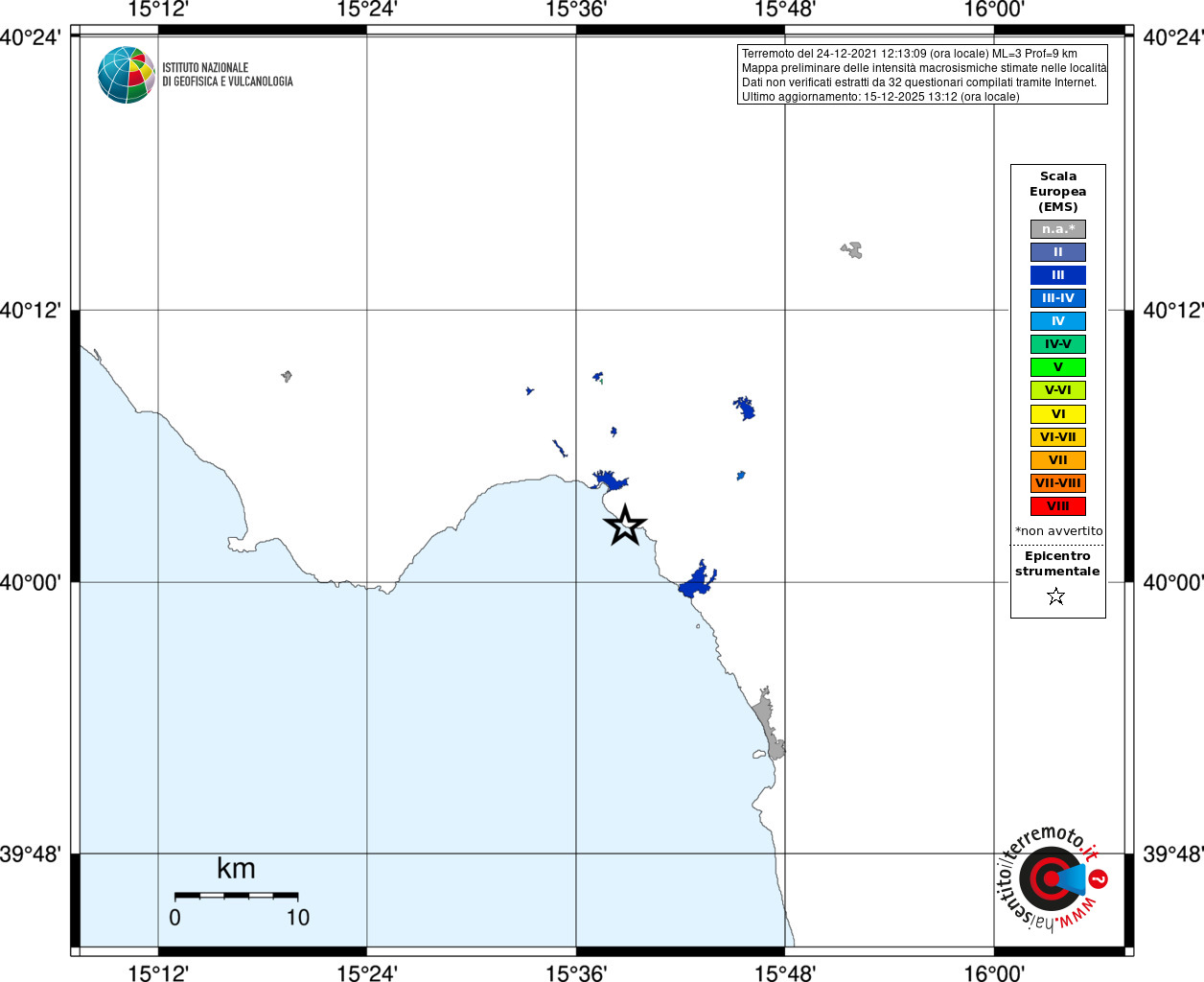This screenshot has width=1204, height=982.
Task: Select the EMS IV-V green swatch
Action: coord(1058,344)
